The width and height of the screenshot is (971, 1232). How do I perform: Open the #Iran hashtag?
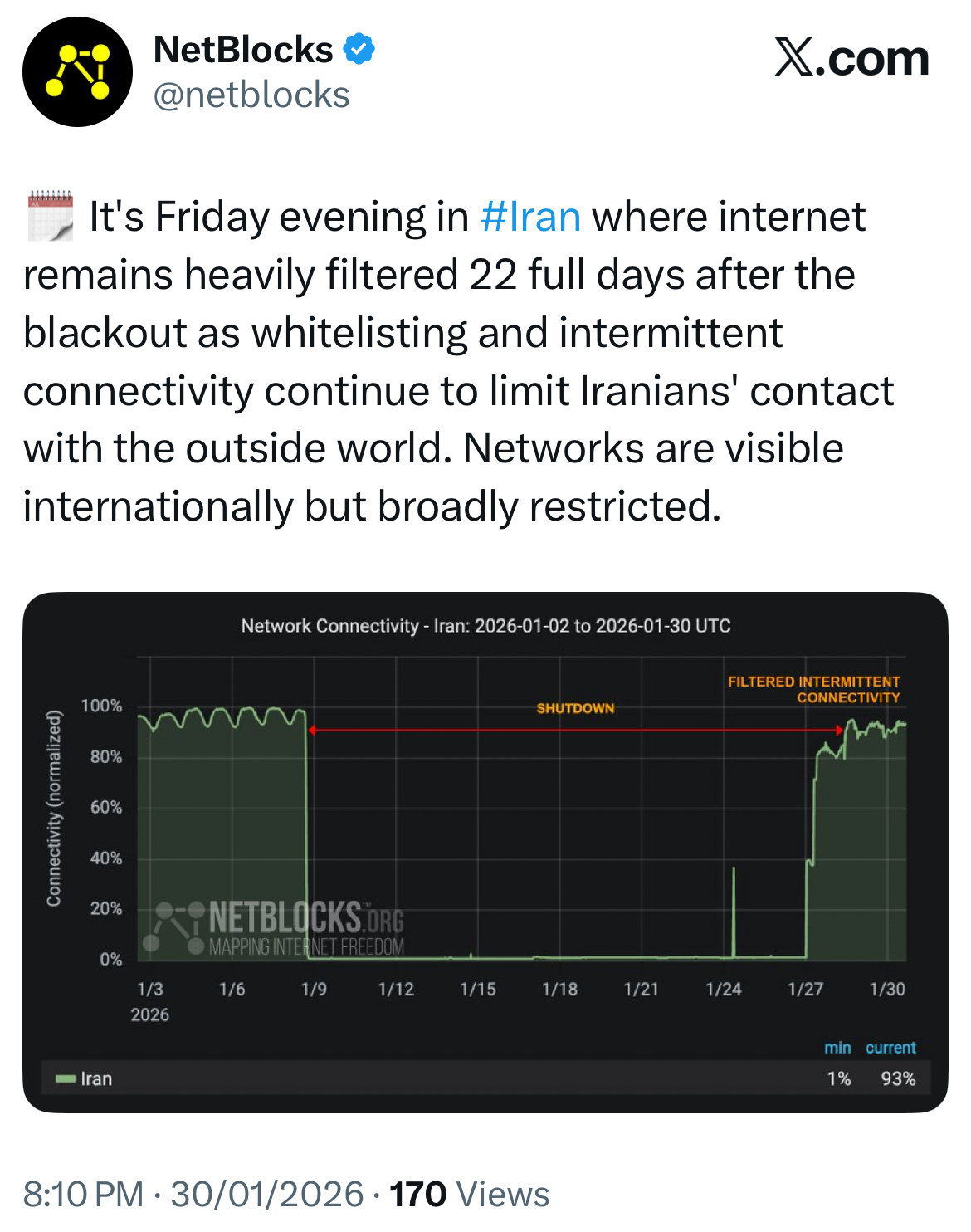pos(530,217)
